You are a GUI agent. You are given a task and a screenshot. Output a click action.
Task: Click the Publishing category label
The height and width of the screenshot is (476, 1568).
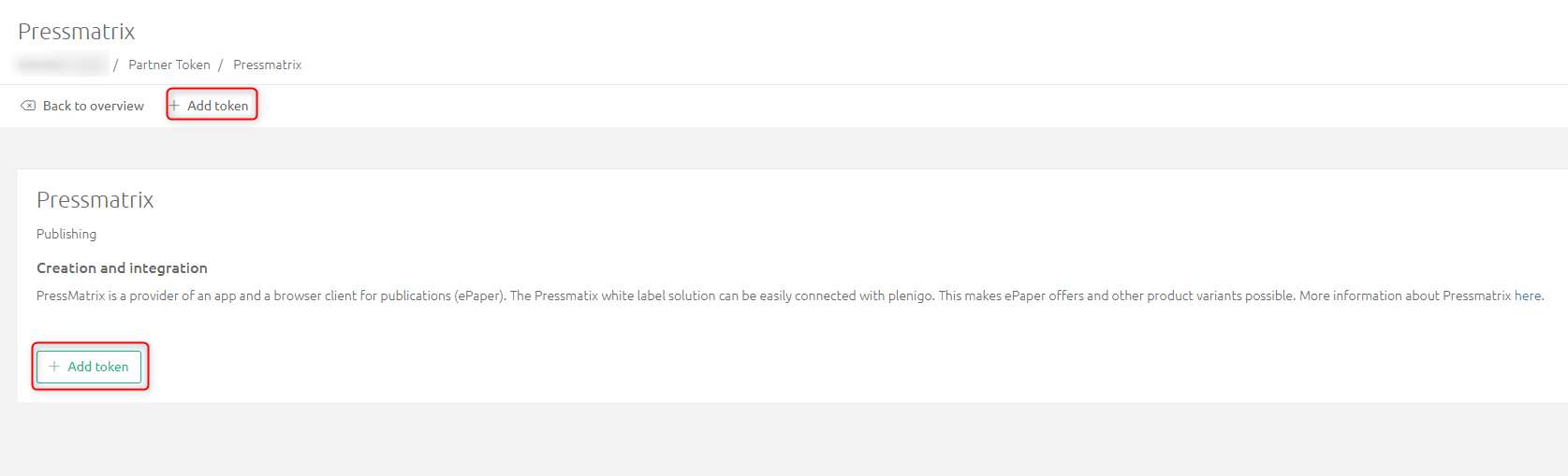[x=66, y=234]
